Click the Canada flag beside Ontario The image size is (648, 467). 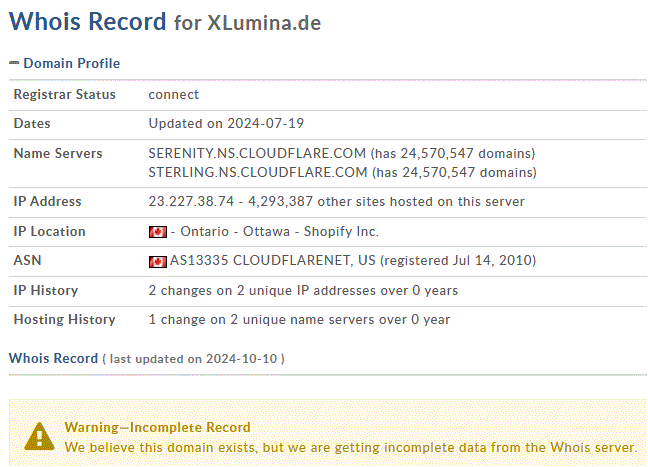[x=158, y=232]
